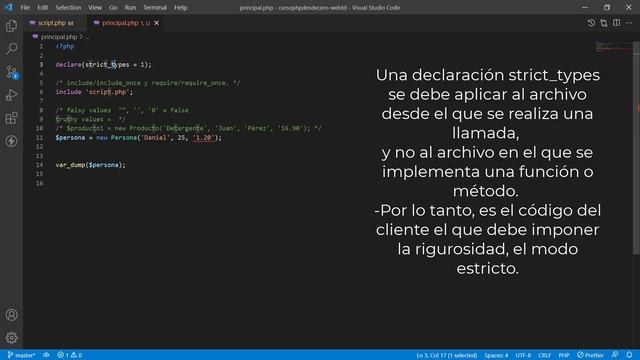The image size is (640, 360).
Task: Open Run and Debug view
Action: [x=11, y=95]
